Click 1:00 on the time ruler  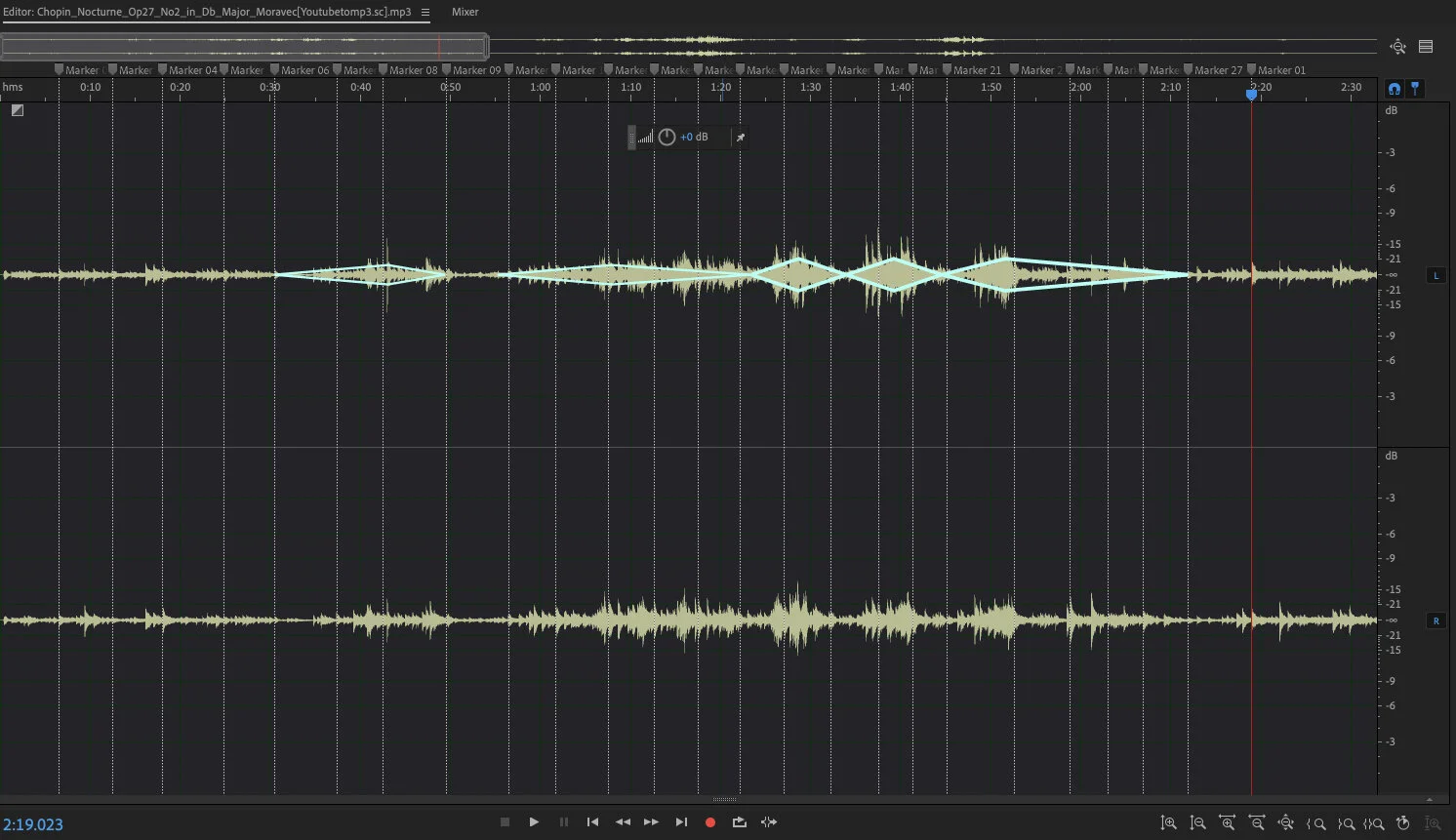(540, 87)
